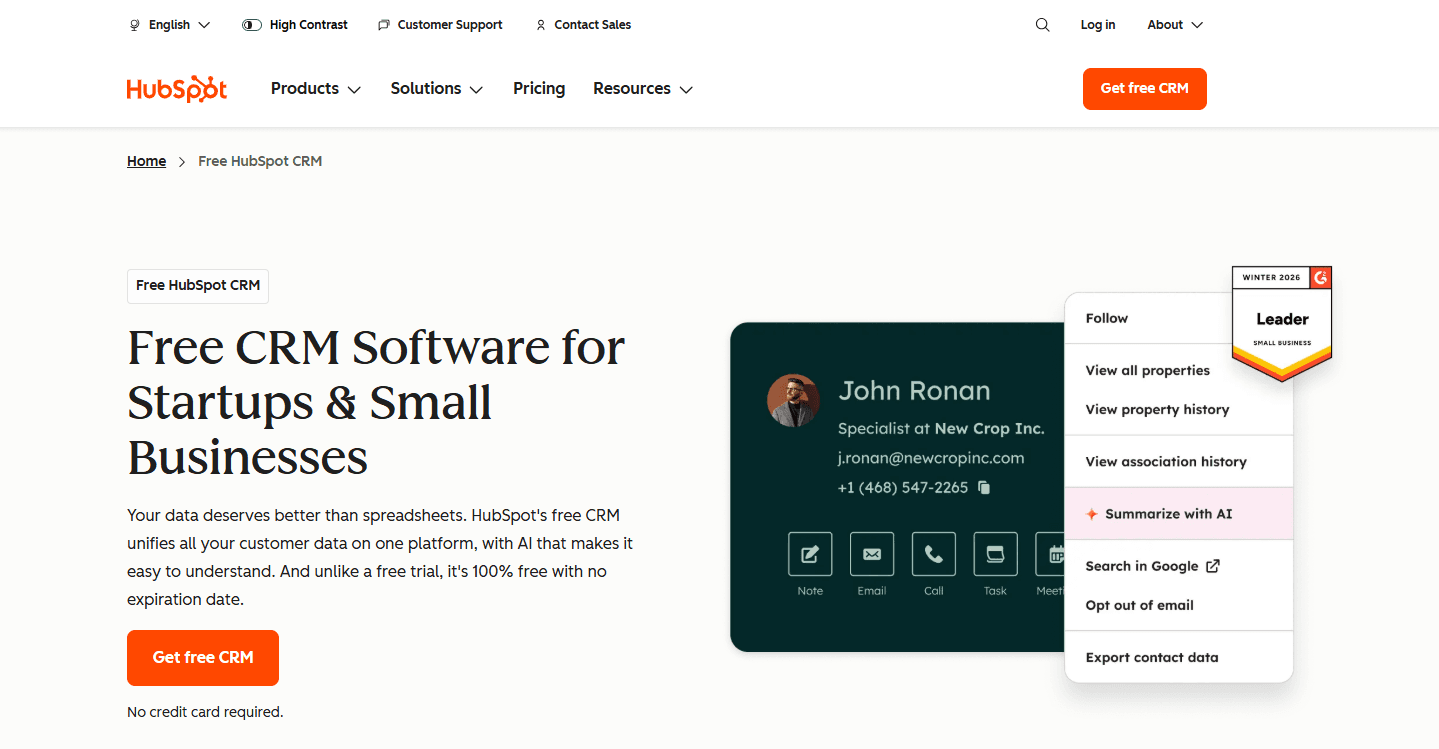This screenshot has height=749, width=1439.
Task: Select View all properties
Action: click(1148, 370)
